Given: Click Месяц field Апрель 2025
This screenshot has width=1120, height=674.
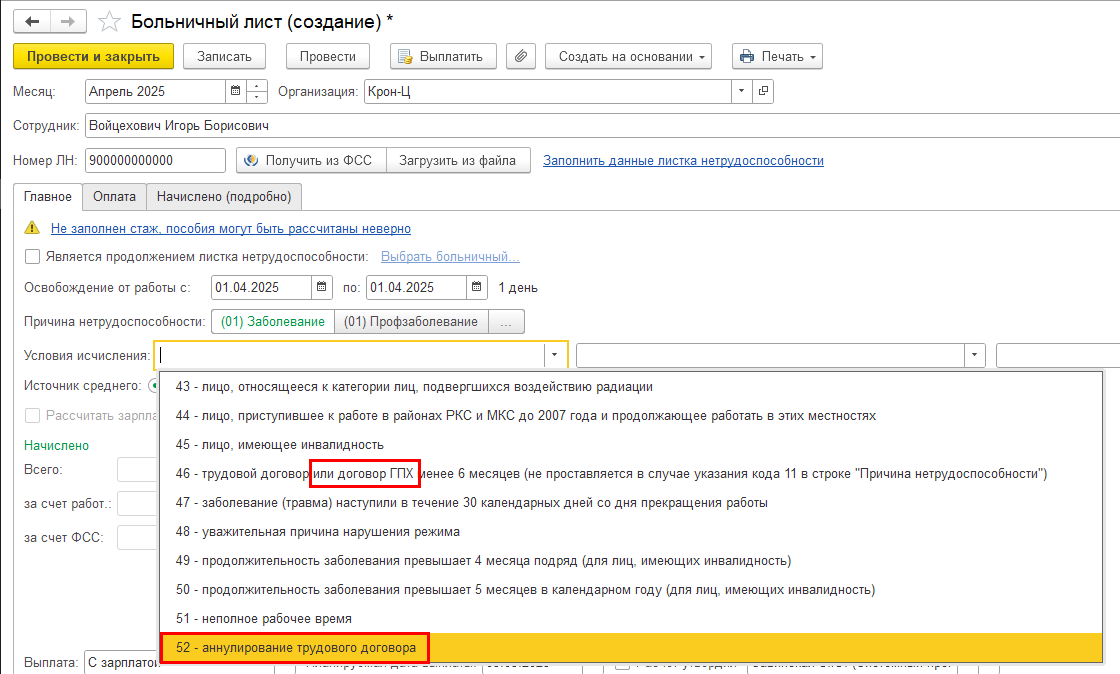Looking at the screenshot, I should tap(155, 91).
